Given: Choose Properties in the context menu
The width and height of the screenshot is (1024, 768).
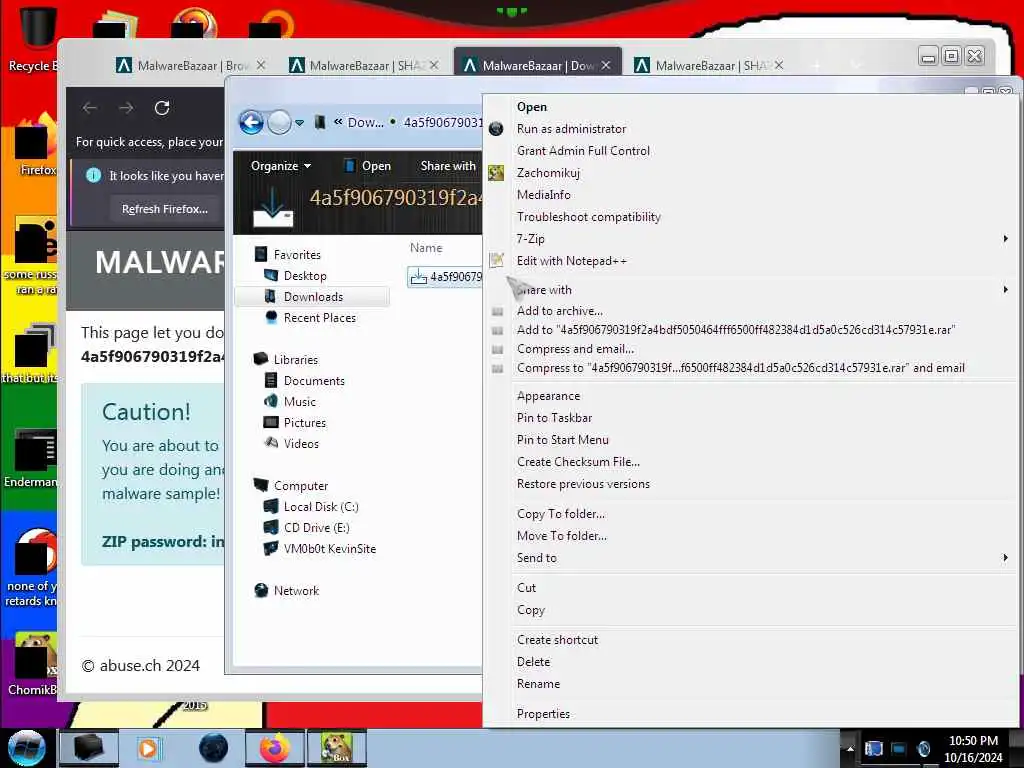Looking at the screenshot, I should (x=543, y=714).
